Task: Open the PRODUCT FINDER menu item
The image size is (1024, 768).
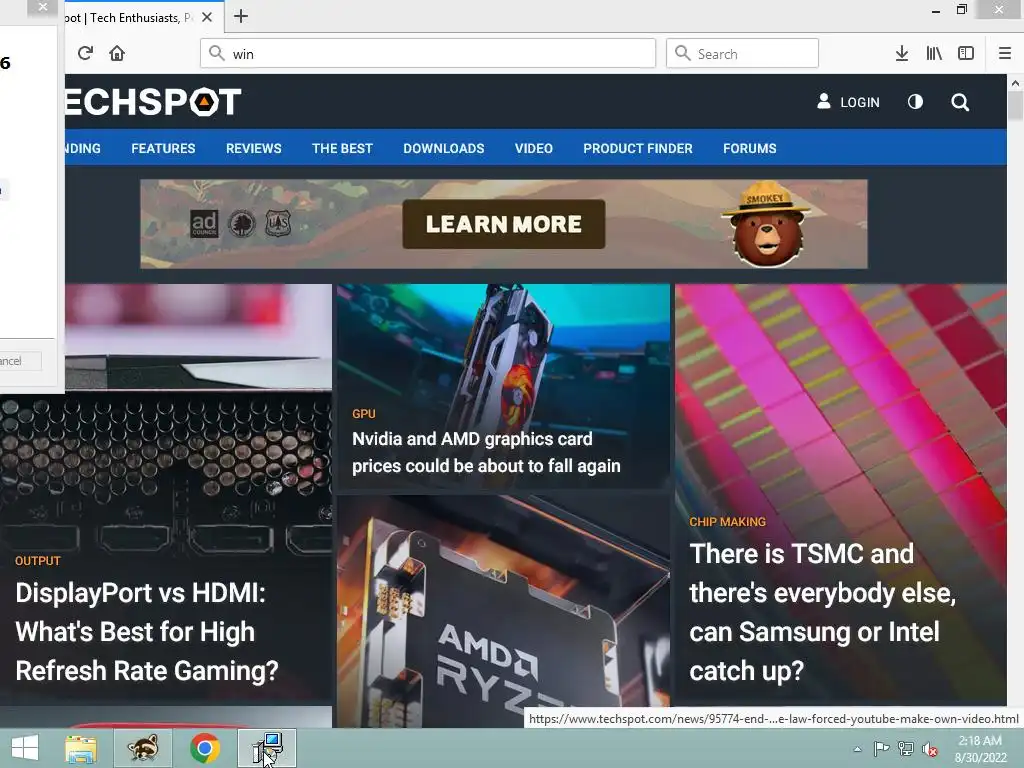Action: (637, 148)
